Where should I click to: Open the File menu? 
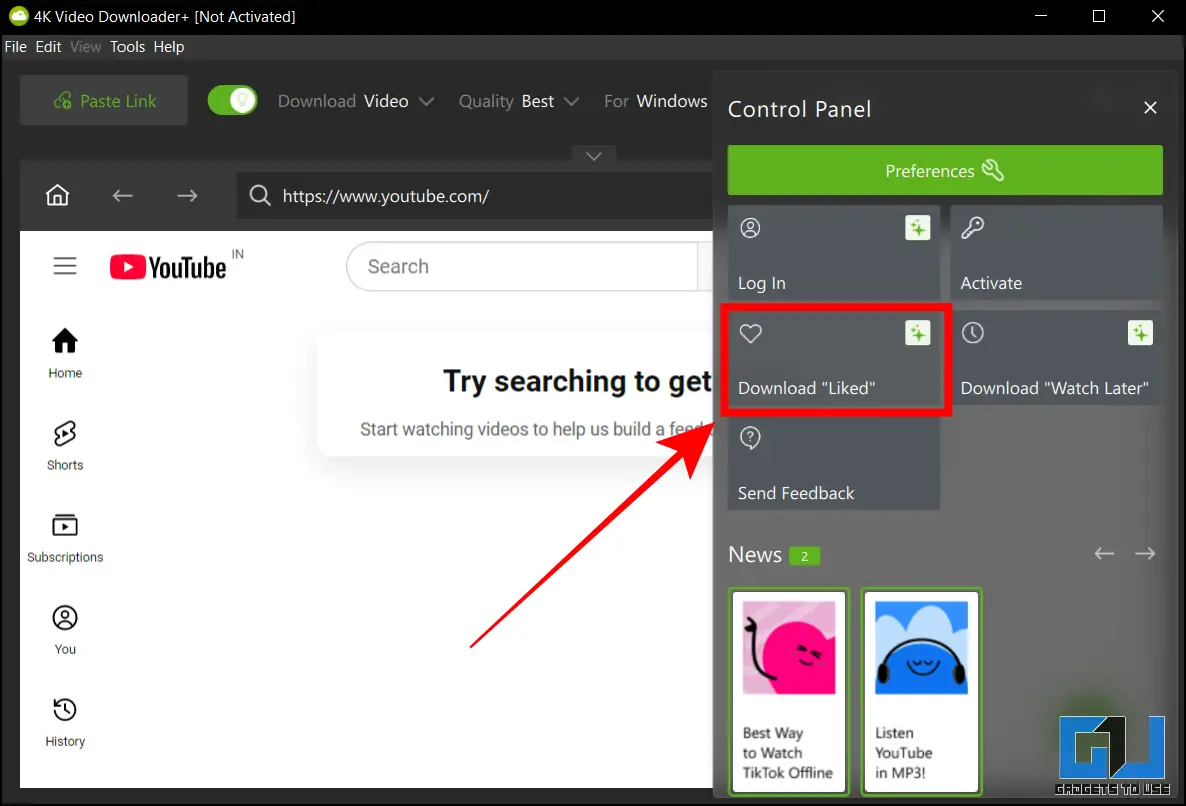16,47
